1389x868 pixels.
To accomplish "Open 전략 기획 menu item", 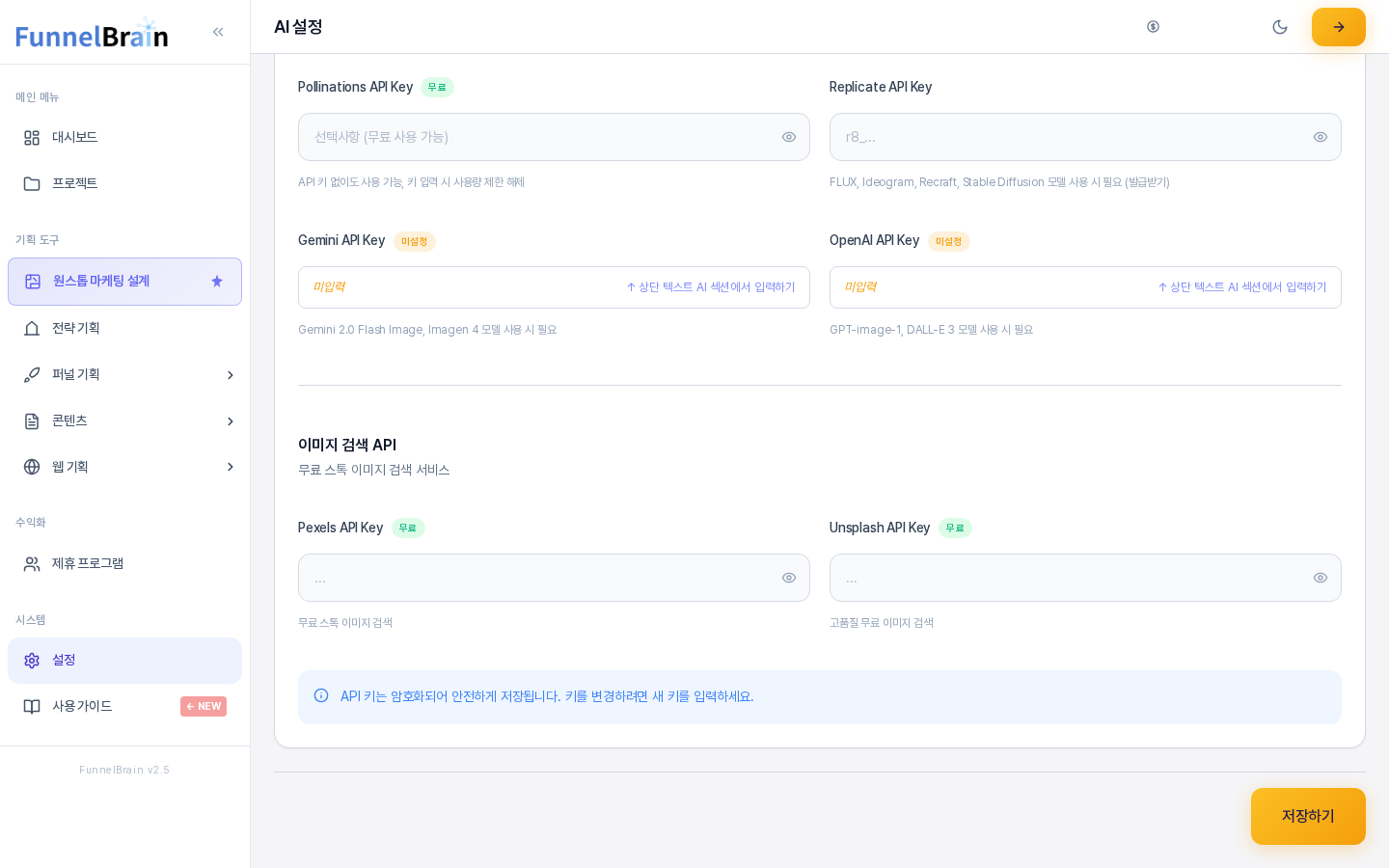I will coord(124,329).
